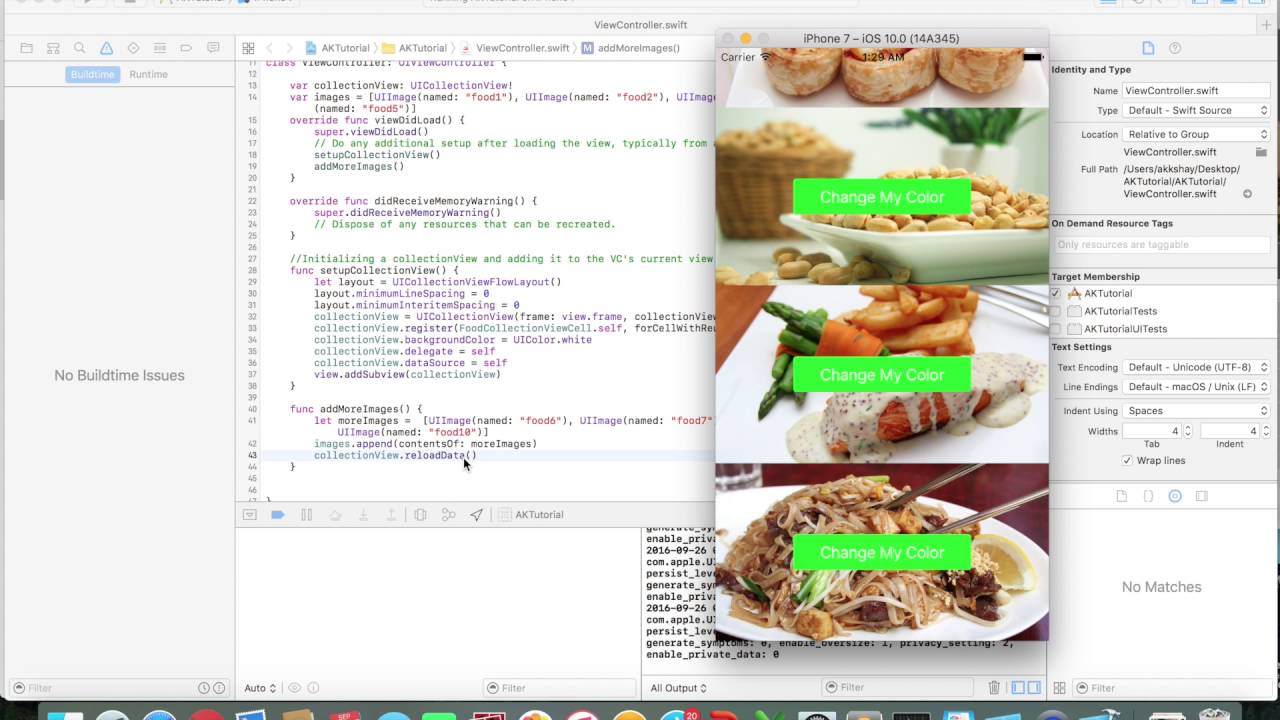The width and height of the screenshot is (1280, 720).
Task: Open Location dropdown Relative to Group
Action: [x=1196, y=134]
